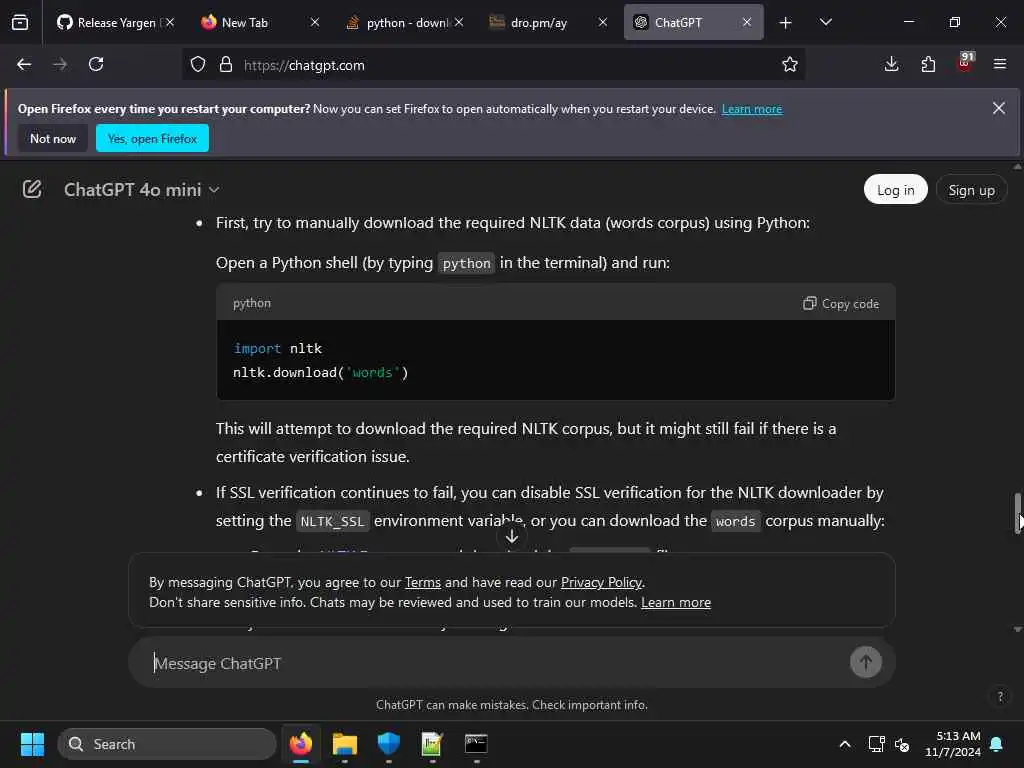Open the notifications bell icon

click(x=997, y=744)
